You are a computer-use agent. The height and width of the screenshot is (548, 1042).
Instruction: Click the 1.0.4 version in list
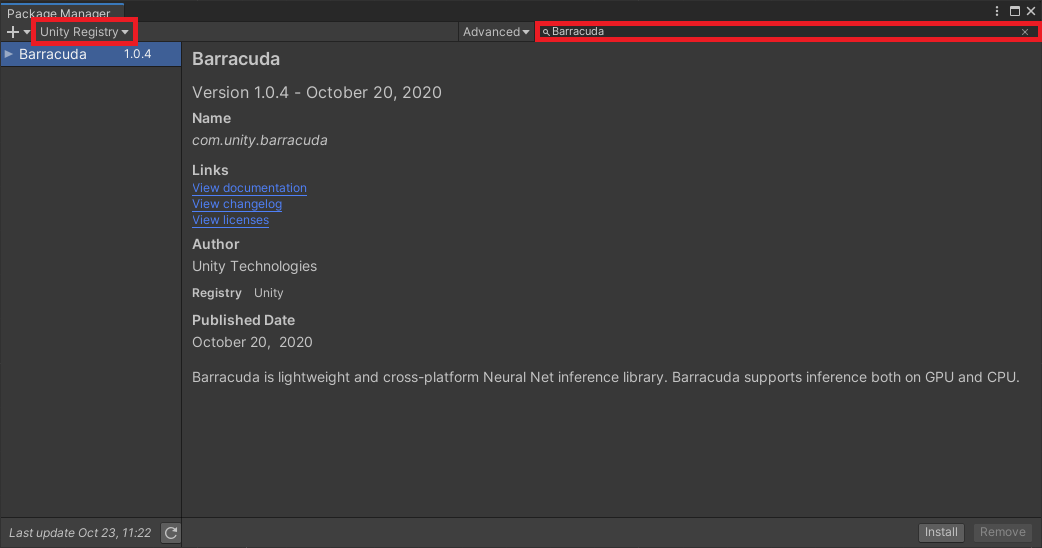click(138, 54)
